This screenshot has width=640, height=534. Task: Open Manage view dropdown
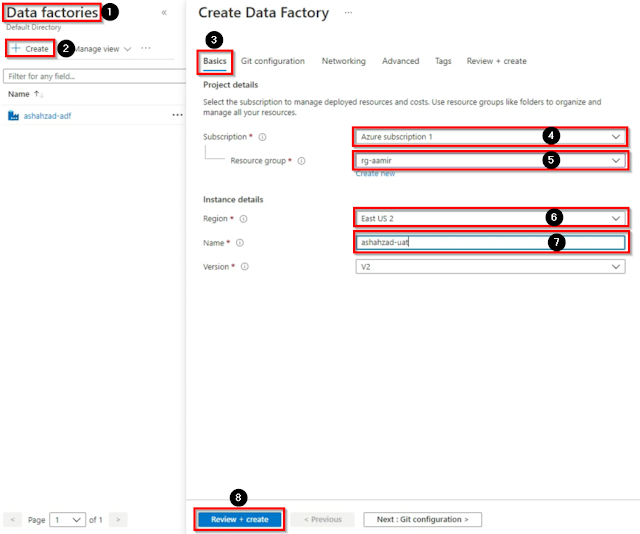click(x=103, y=49)
